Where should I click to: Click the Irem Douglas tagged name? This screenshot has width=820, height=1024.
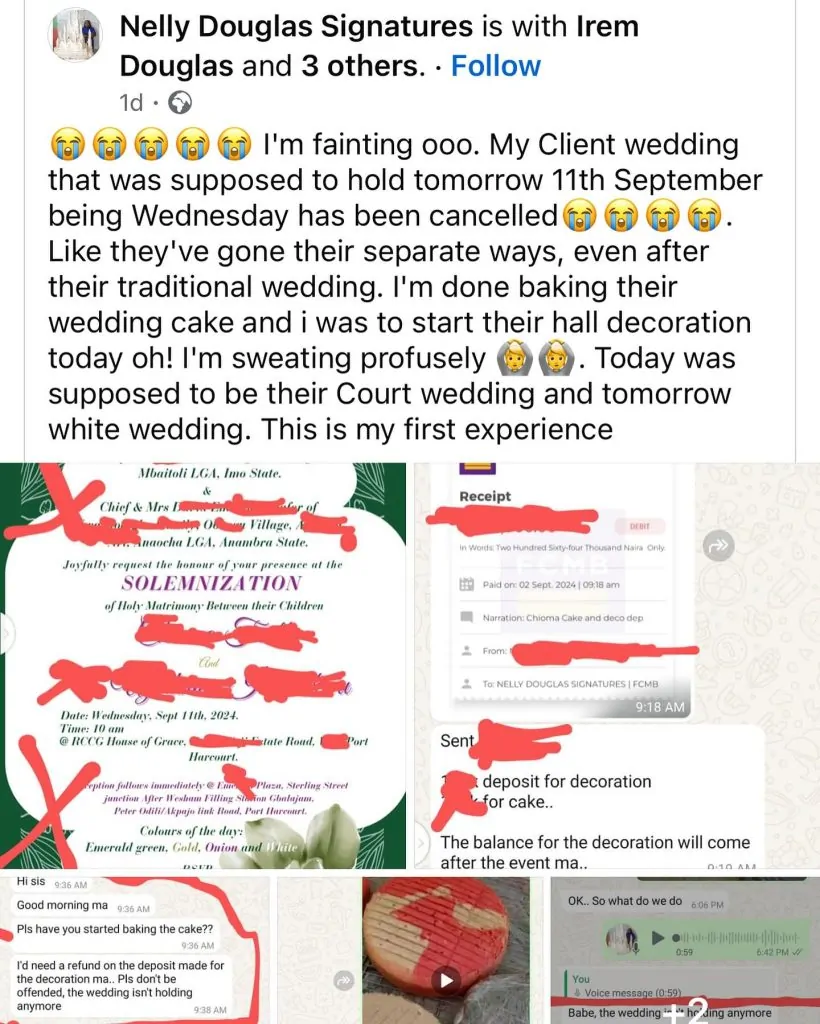click(x=379, y=46)
